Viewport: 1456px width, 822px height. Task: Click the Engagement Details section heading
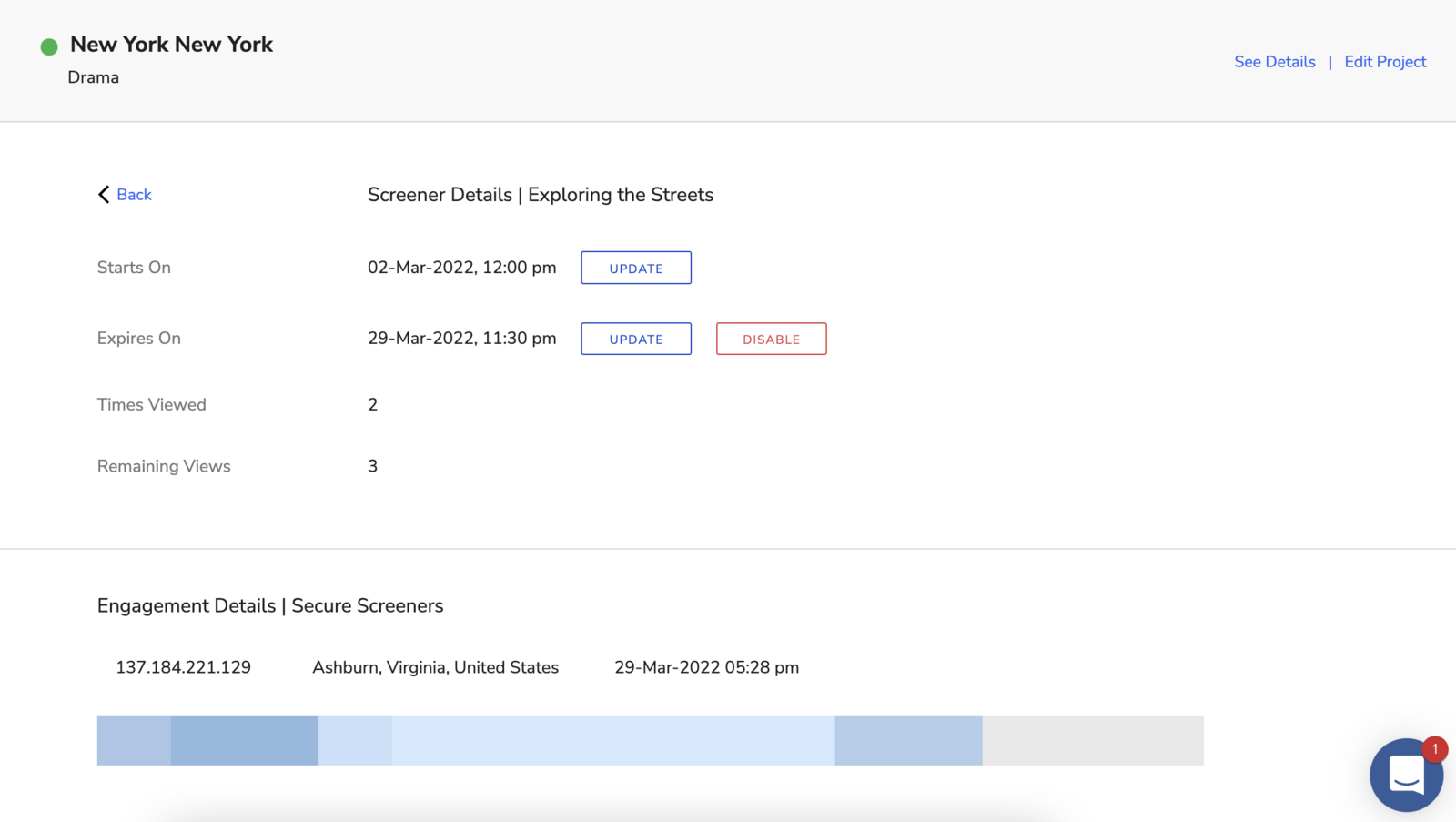point(270,606)
